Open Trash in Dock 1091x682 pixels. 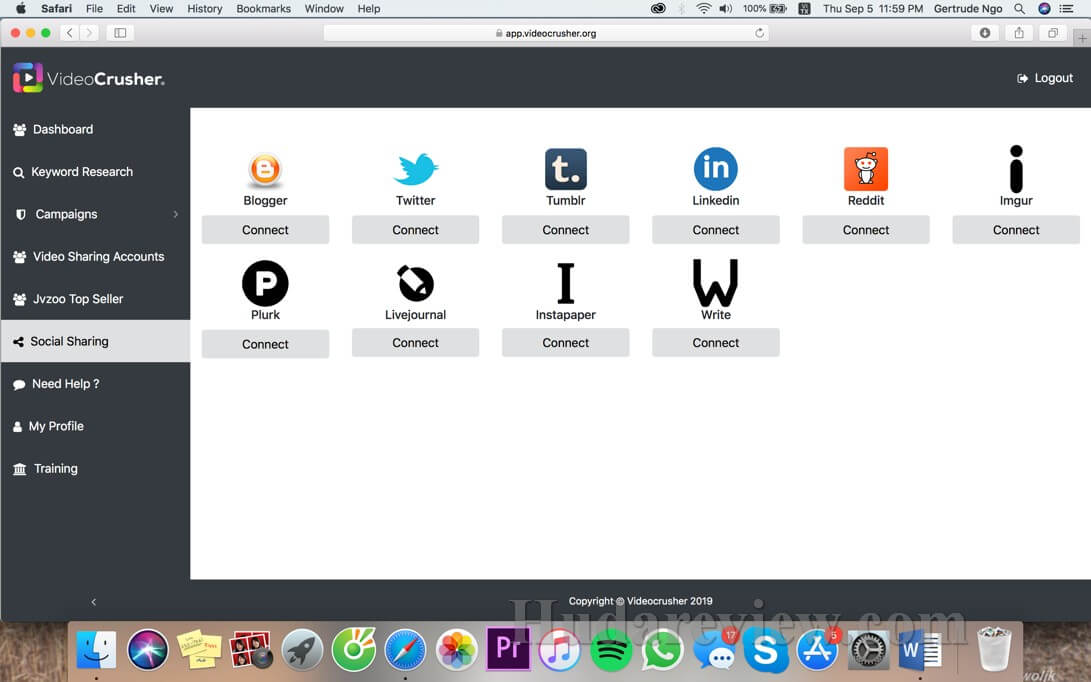coord(994,649)
